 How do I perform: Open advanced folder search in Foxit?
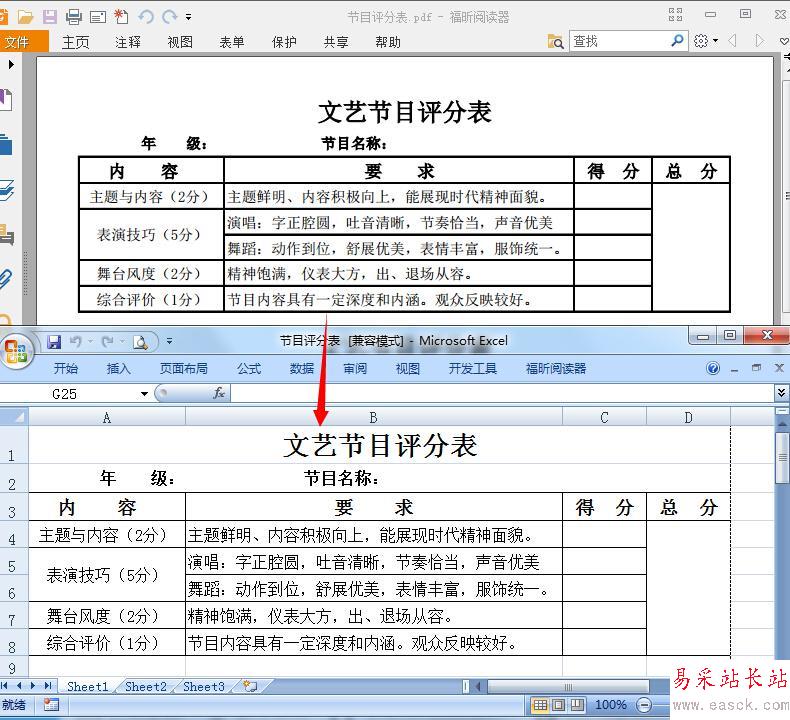coord(555,41)
